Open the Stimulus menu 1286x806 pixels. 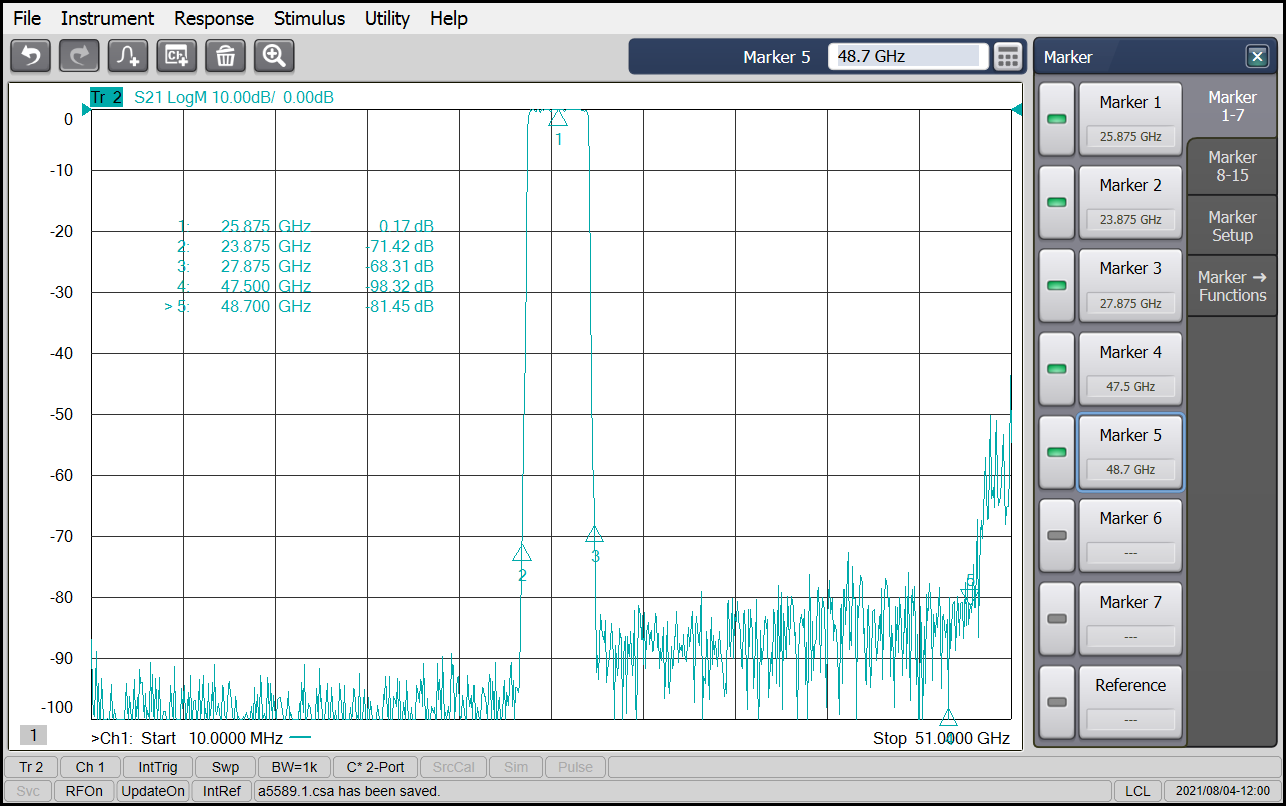pyautogui.click(x=309, y=18)
